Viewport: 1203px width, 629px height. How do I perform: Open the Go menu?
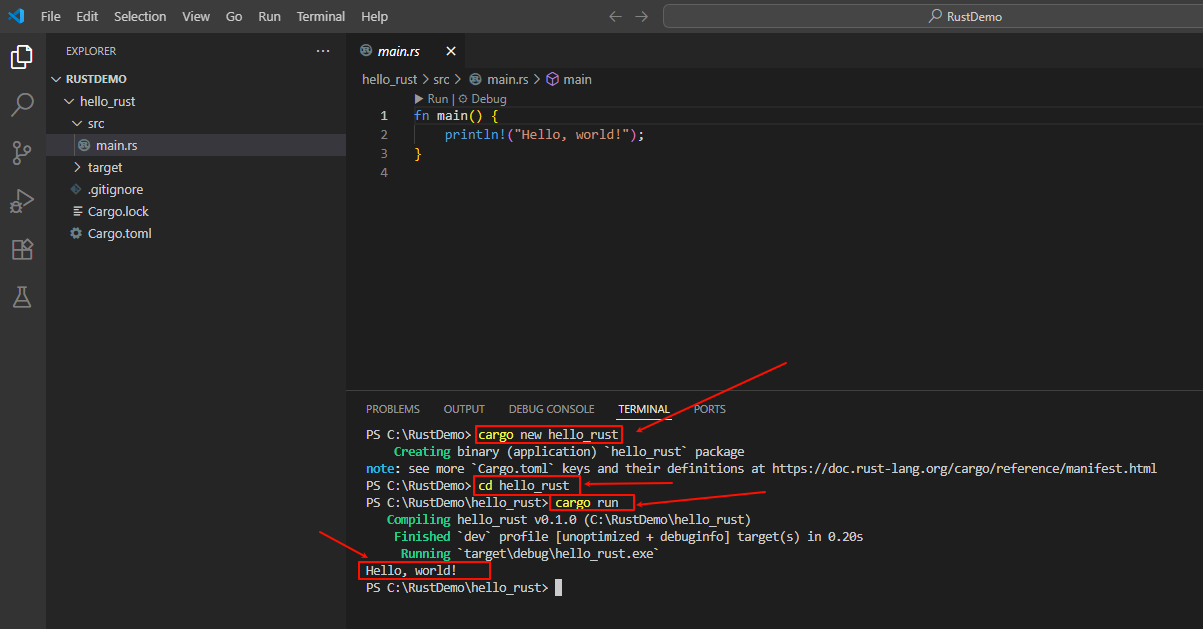pyautogui.click(x=234, y=16)
